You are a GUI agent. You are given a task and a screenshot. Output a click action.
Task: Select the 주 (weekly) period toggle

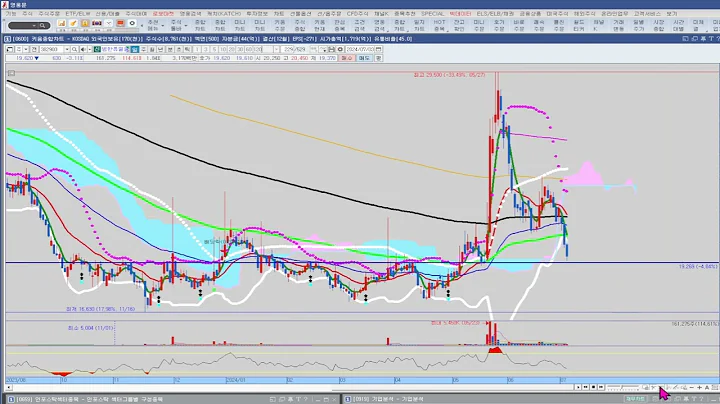coord(144,49)
